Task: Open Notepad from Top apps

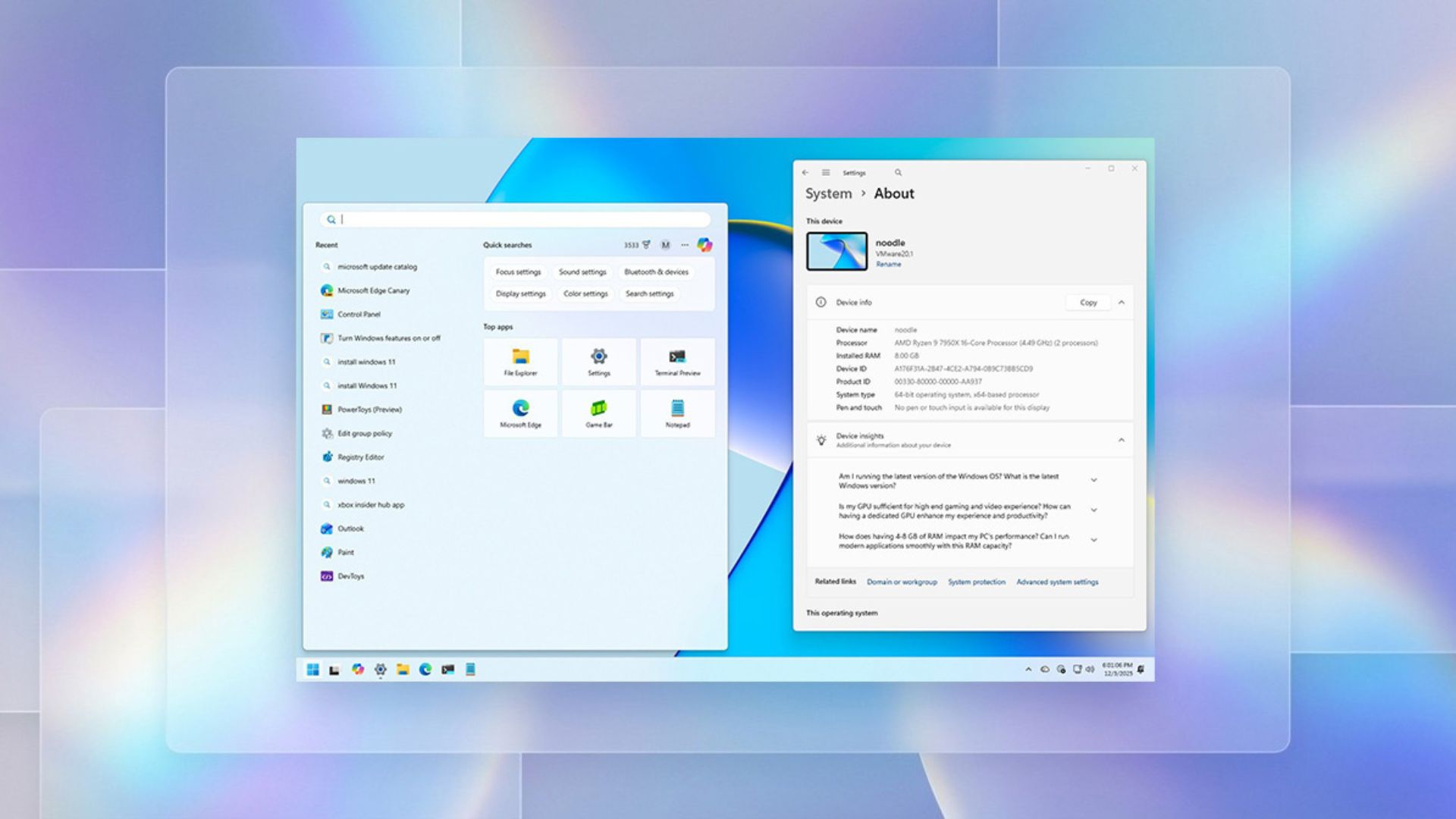Action: (x=677, y=413)
